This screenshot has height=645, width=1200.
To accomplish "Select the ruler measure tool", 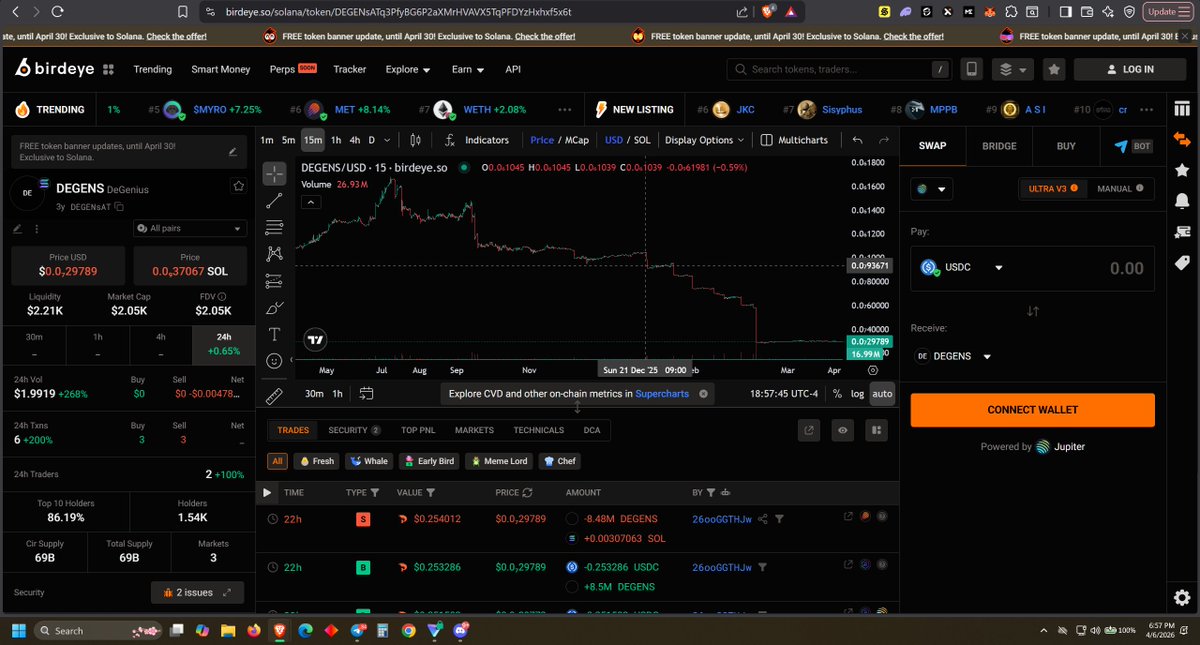I will click(274, 397).
